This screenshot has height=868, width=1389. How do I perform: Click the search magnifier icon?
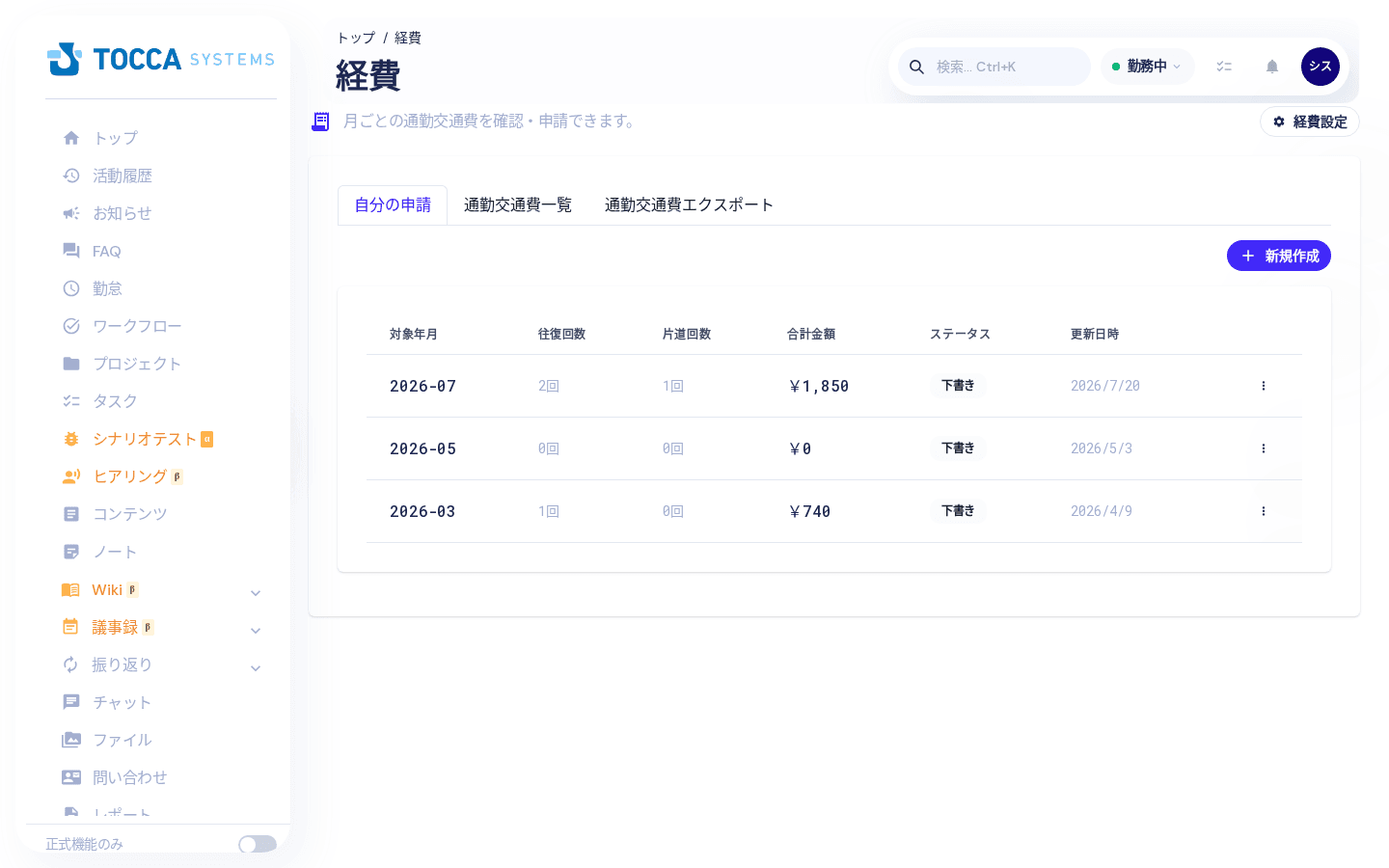tap(917, 67)
